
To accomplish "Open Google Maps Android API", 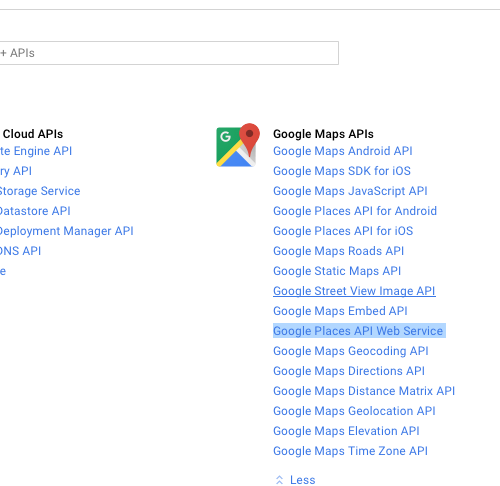I will (343, 151).
